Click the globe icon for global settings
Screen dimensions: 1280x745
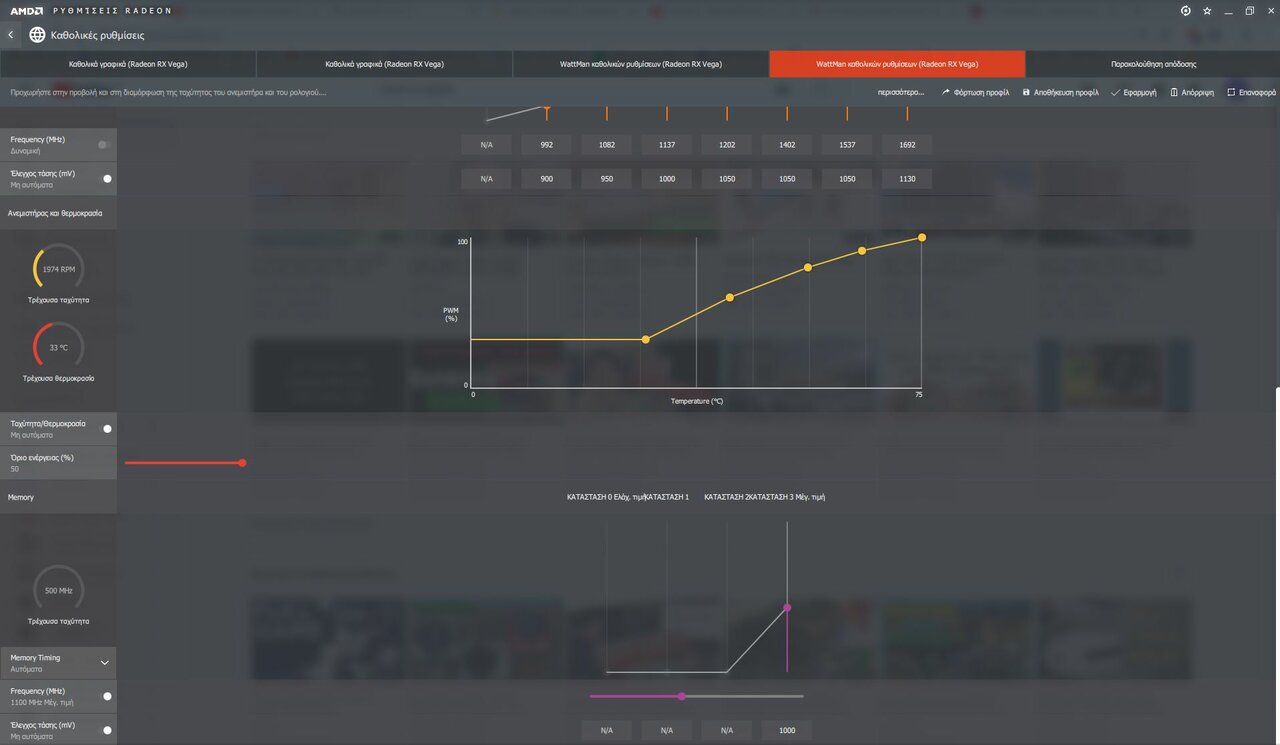[37, 35]
